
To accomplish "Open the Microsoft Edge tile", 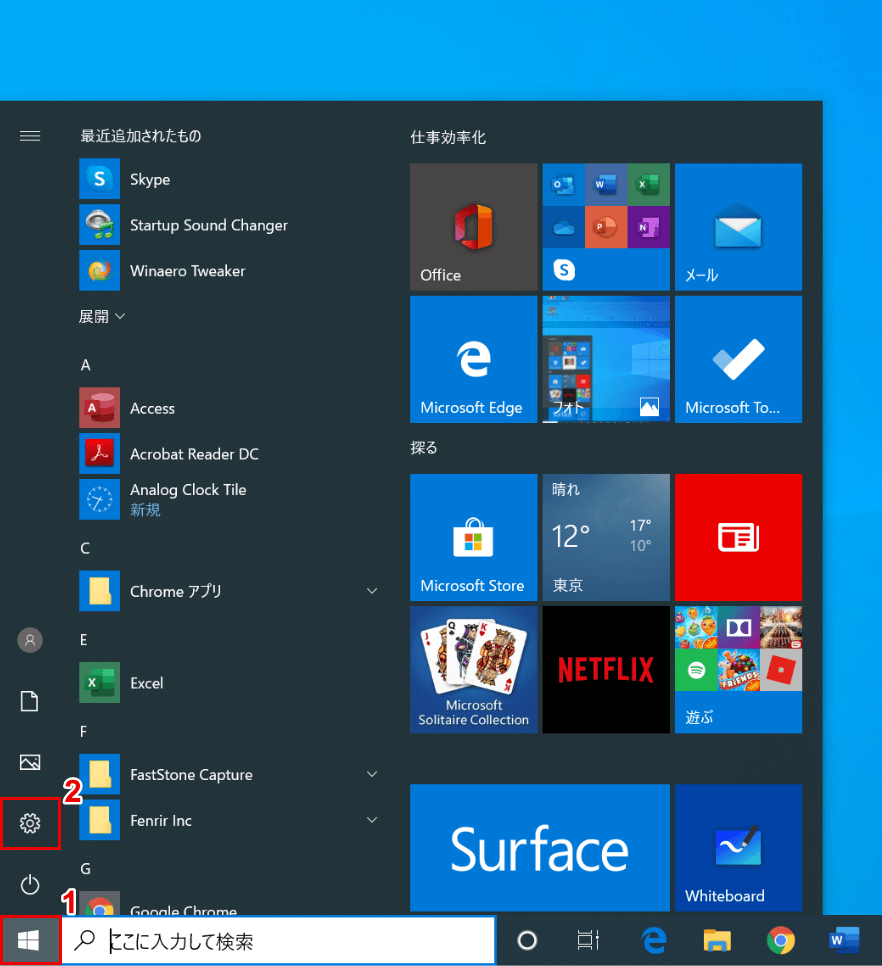I will [474, 359].
